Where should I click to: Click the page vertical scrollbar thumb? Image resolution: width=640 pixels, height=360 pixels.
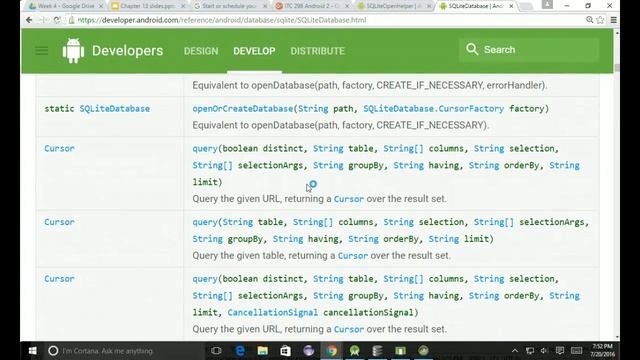pyautogui.click(x=617, y=68)
